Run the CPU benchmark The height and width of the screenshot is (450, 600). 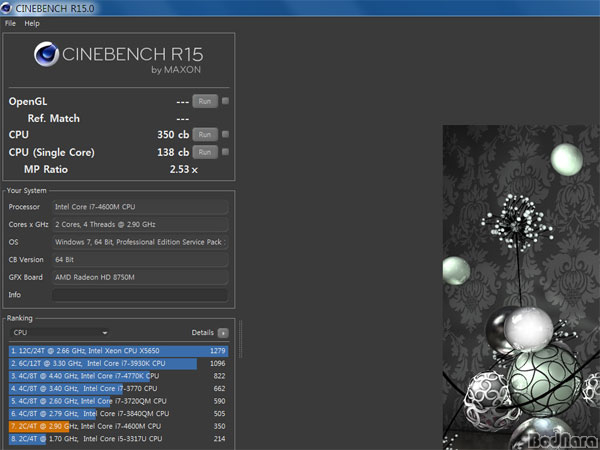[x=205, y=135]
